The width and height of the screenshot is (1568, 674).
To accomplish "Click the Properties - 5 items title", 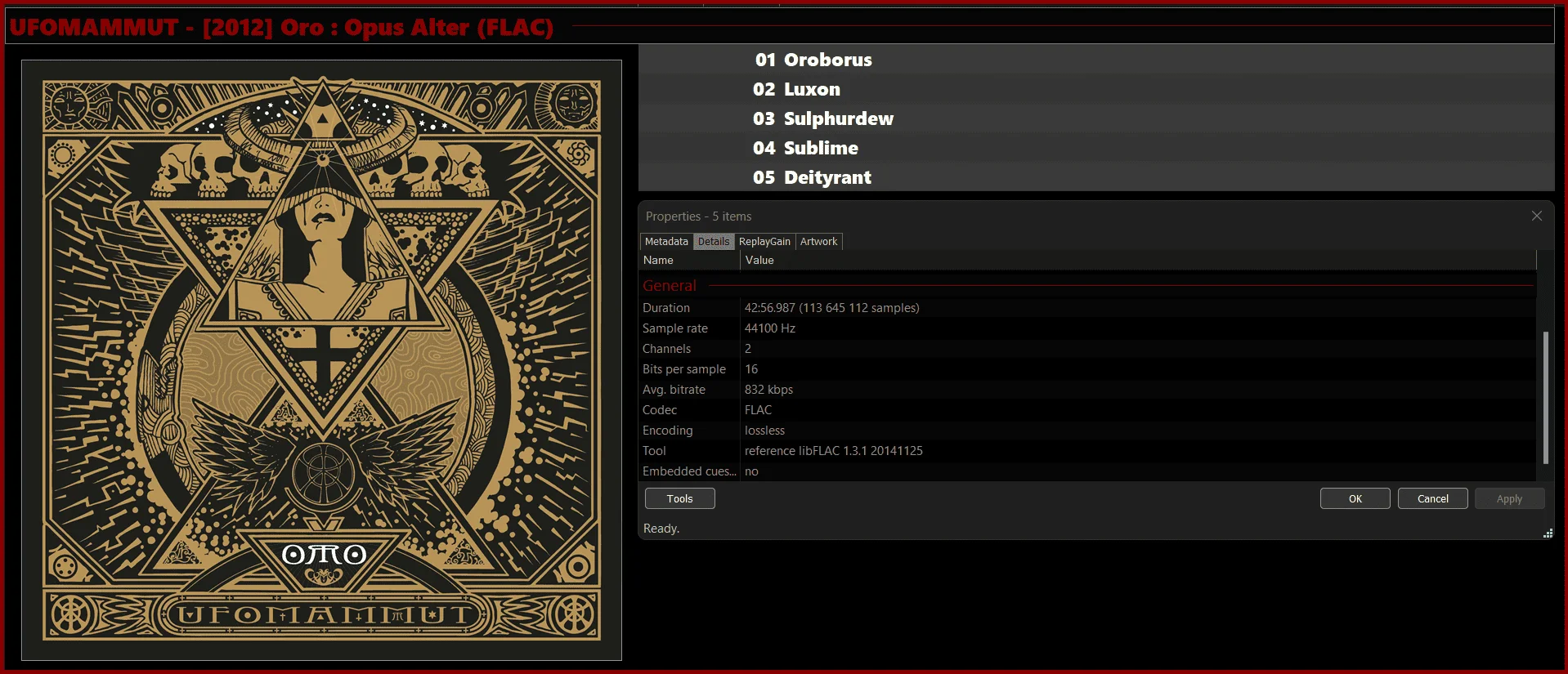I will [x=698, y=216].
